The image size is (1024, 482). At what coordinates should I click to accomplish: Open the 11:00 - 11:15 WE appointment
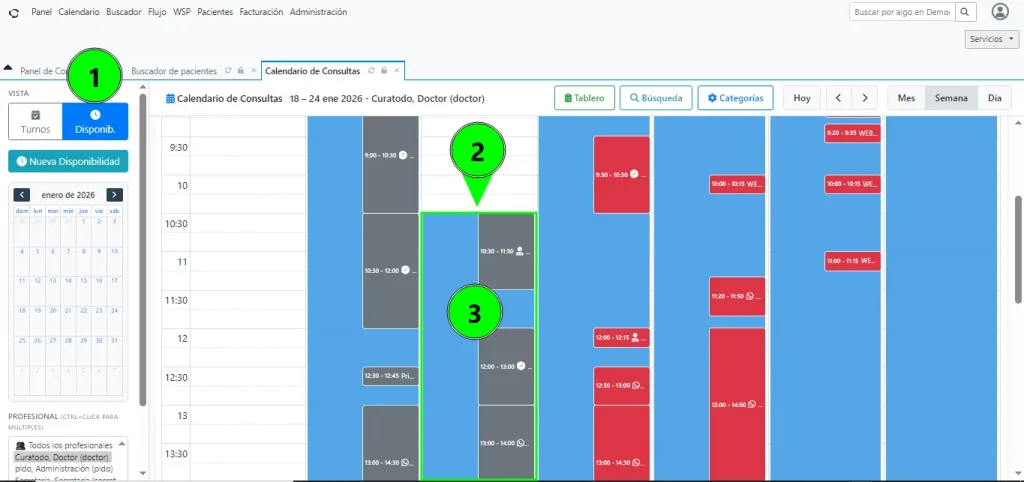pyautogui.click(x=852, y=261)
